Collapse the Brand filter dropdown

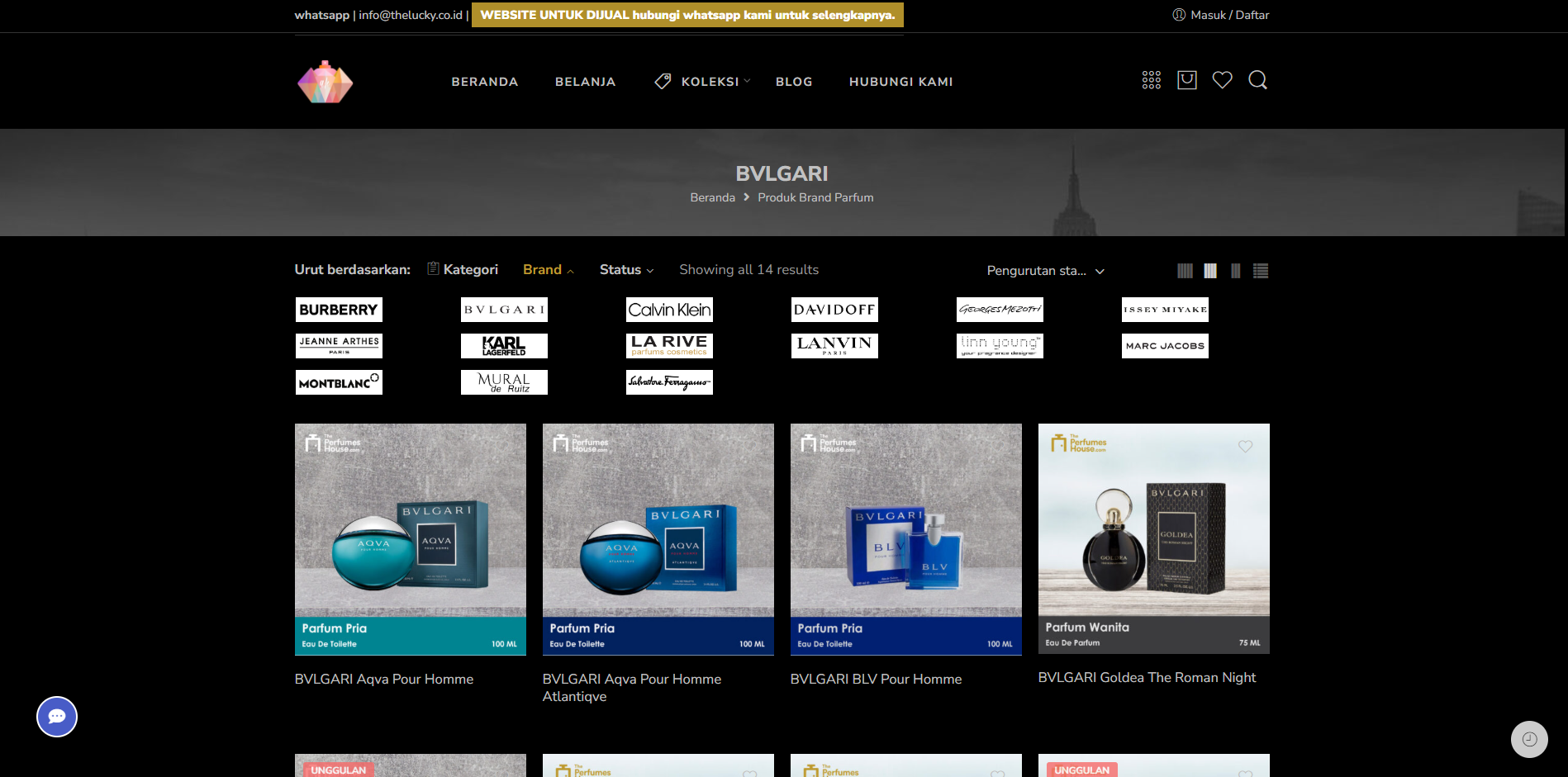(549, 270)
